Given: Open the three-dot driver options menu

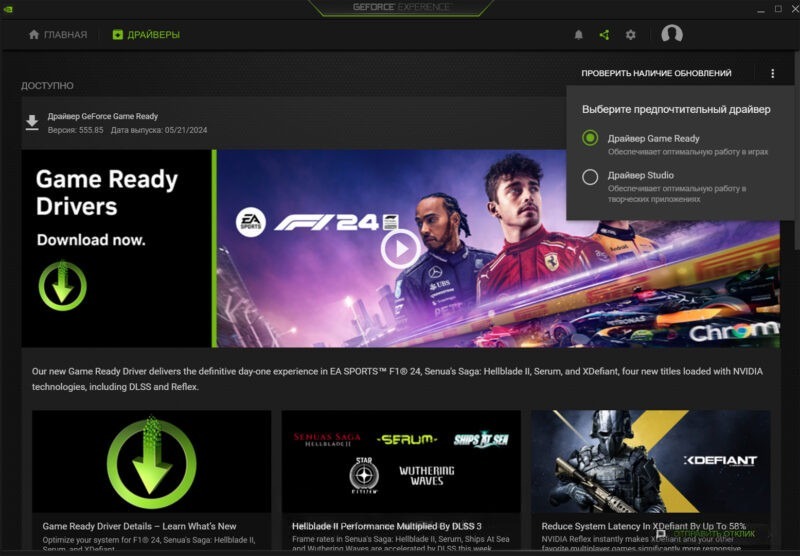Looking at the screenshot, I should pyautogui.click(x=772, y=74).
